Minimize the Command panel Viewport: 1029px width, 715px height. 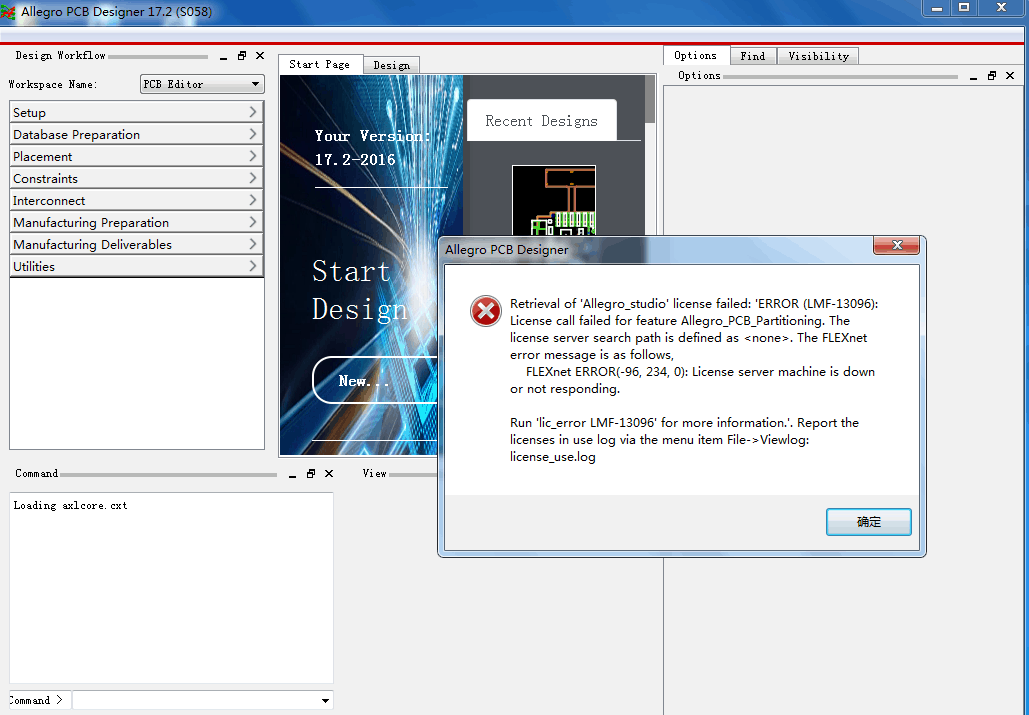click(x=293, y=474)
